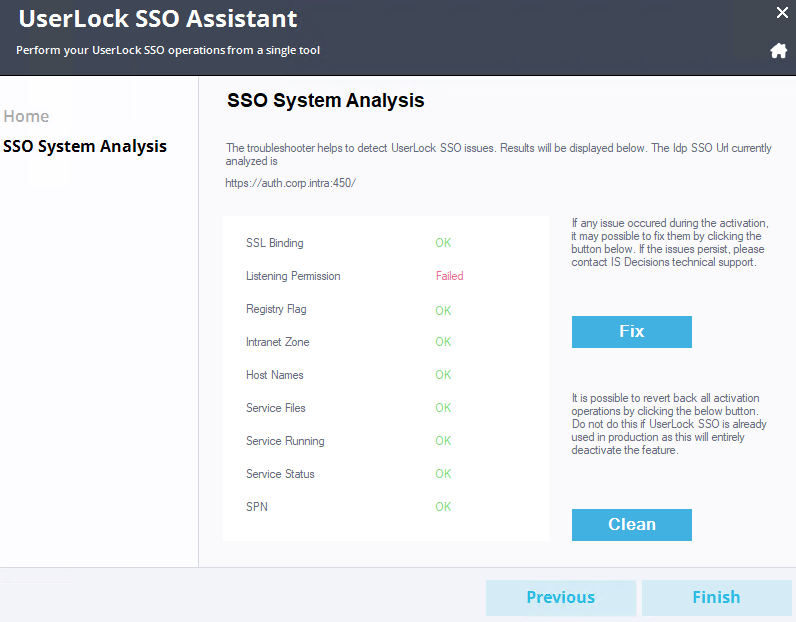Click the SPN check label
796x622 pixels.
pyautogui.click(x=257, y=507)
